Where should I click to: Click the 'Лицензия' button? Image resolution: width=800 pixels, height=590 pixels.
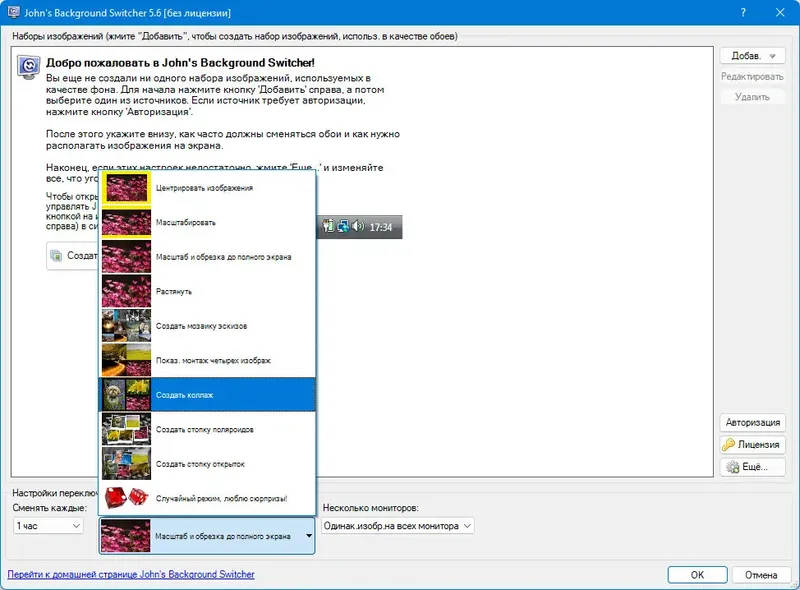point(753,445)
